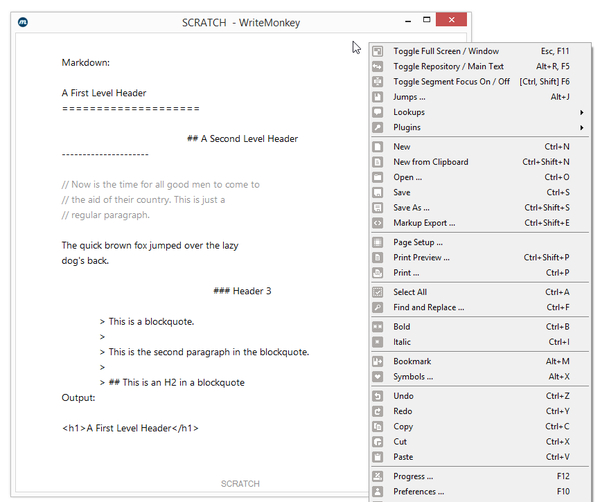600x502 pixels.
Task: Click the Ctrl+O shortcut label
Action: (x=557, y=178)
